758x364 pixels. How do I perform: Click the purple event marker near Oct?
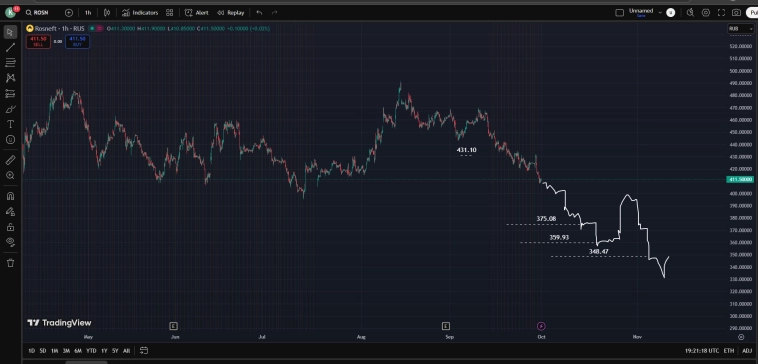pyautogui.click(x=541, y=326)
